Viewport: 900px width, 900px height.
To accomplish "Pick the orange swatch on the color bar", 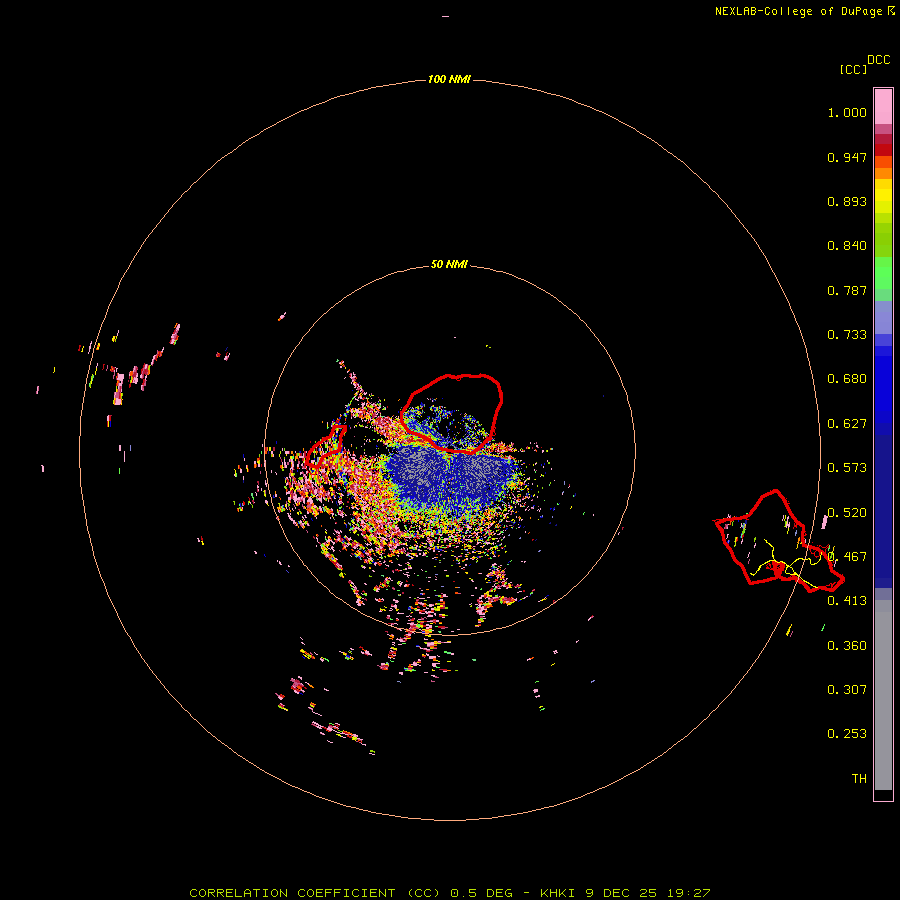I will point(883,173).
